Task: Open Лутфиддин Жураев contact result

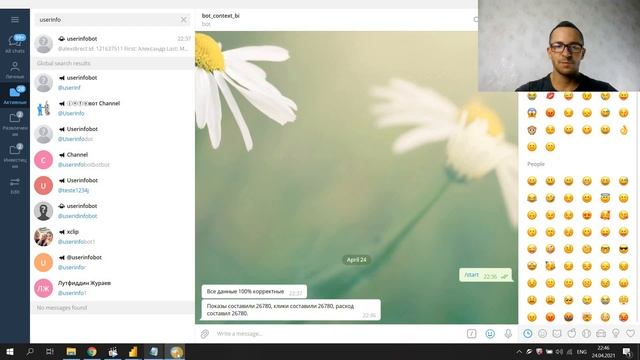Action: click(x=112, y=288)
